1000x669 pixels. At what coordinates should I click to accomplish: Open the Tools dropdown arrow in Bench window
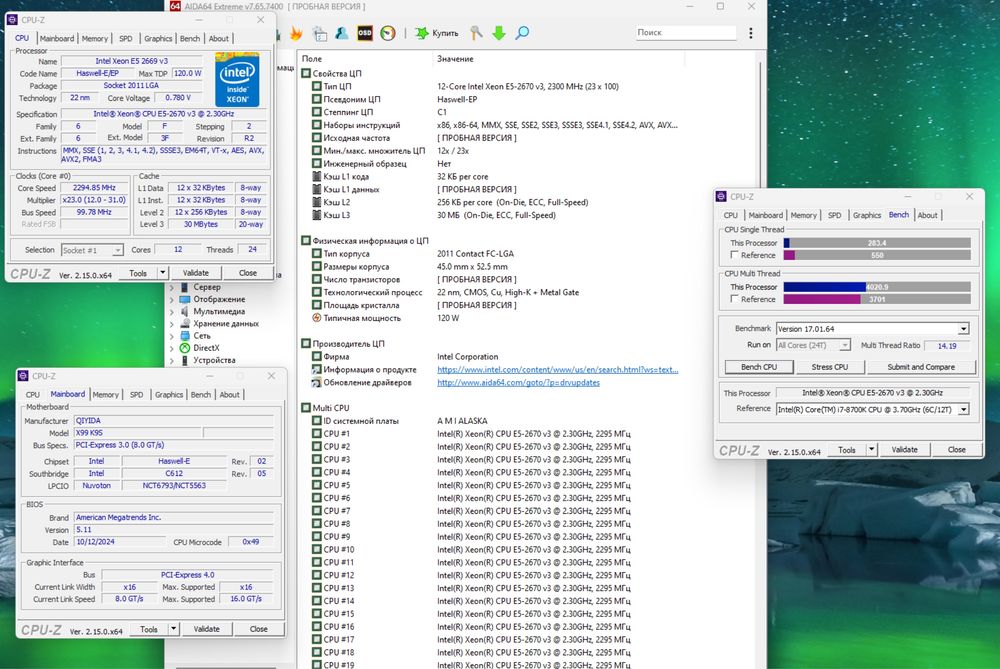[x=871, y=450]
